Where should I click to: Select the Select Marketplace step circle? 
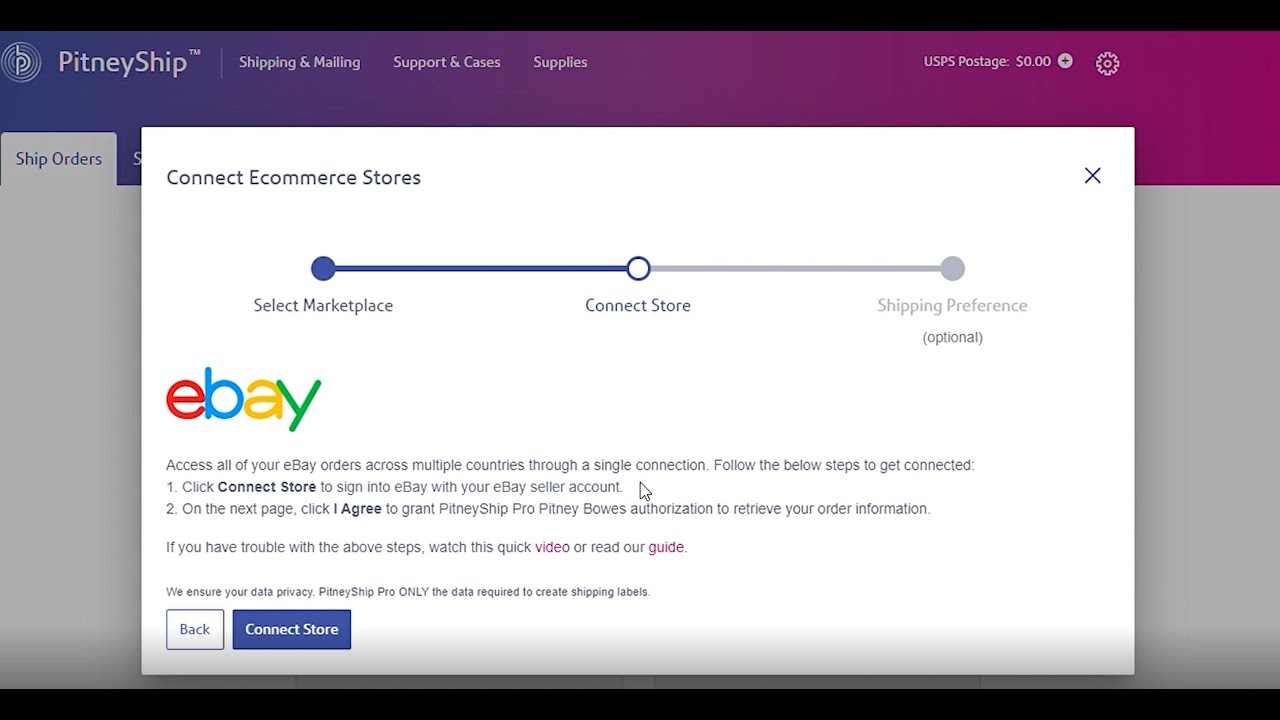click(x=323, y=268)
